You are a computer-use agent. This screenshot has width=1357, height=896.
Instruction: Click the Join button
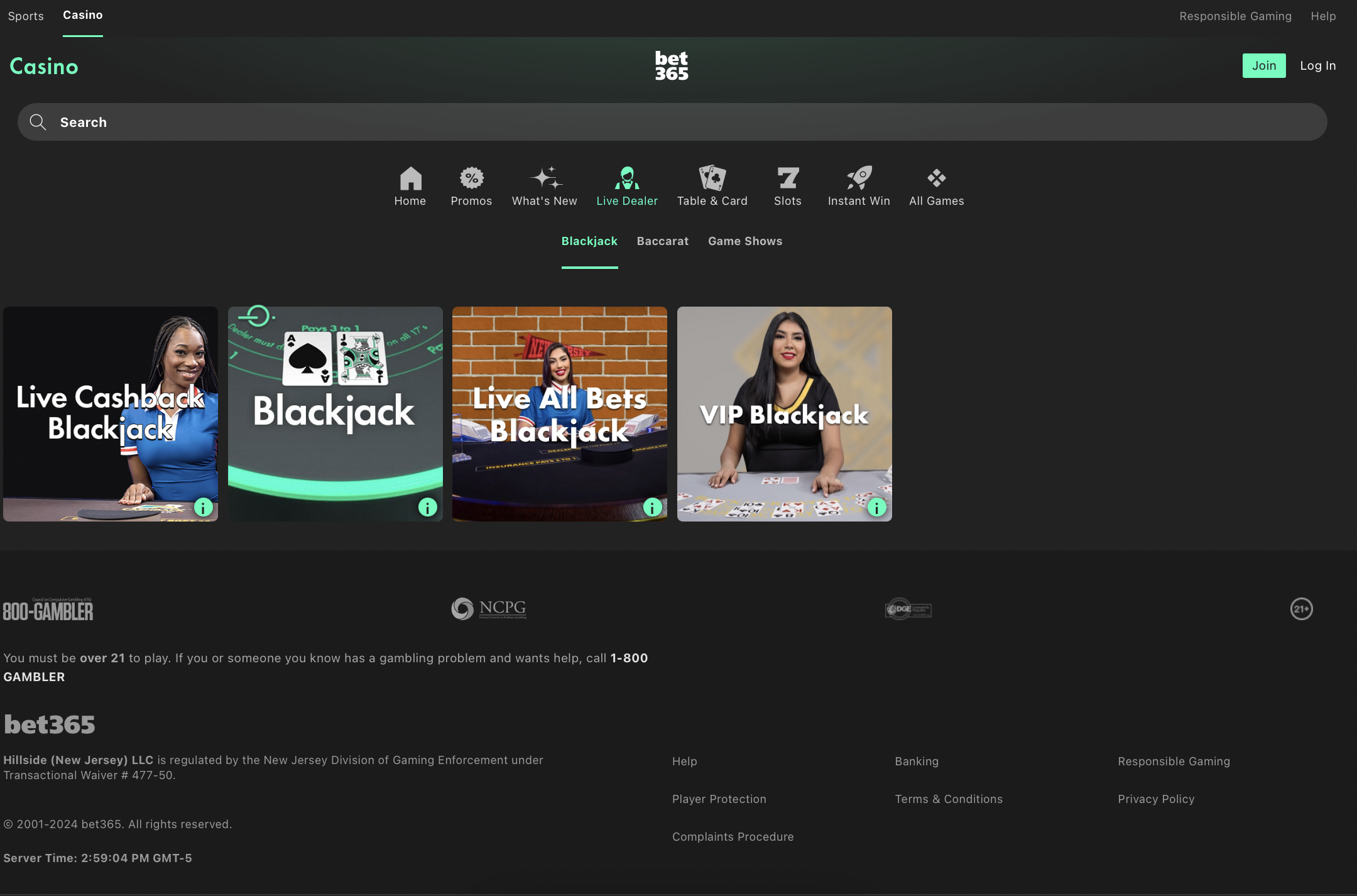pyautogui.click(x=1263, y=65)
